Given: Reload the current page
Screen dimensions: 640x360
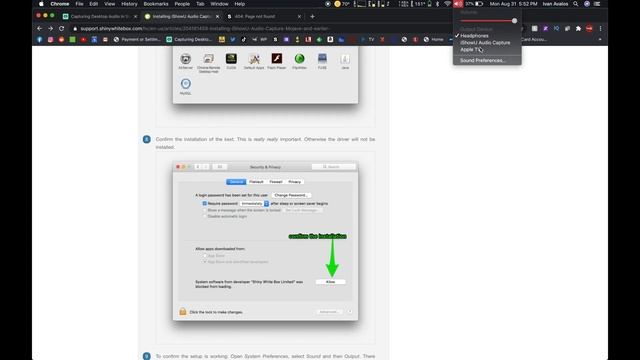Looking at the screenshot, I should click(x=62, y=29).
